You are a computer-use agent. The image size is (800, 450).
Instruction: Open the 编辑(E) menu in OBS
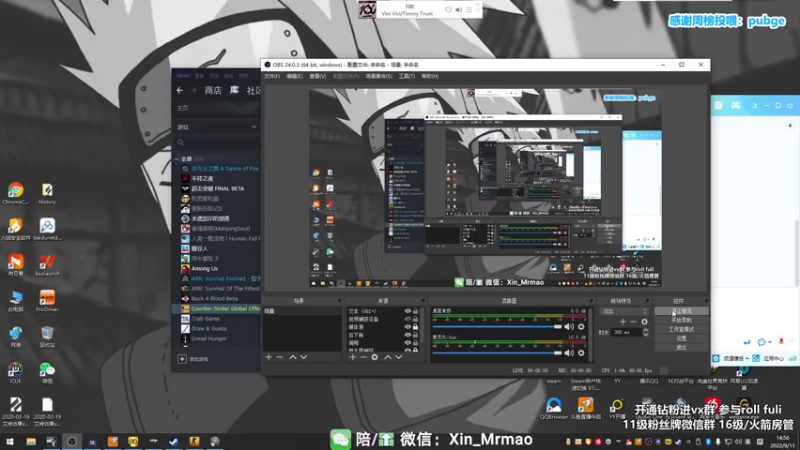(x=294, y=76)
